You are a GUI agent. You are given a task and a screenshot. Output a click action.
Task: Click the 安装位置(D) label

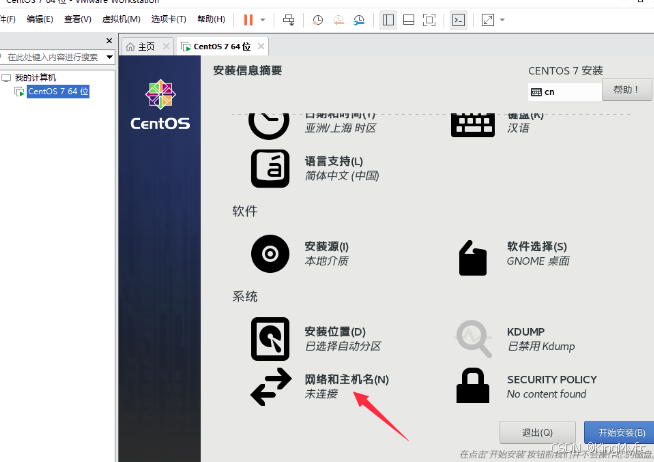tap(335, 331)
